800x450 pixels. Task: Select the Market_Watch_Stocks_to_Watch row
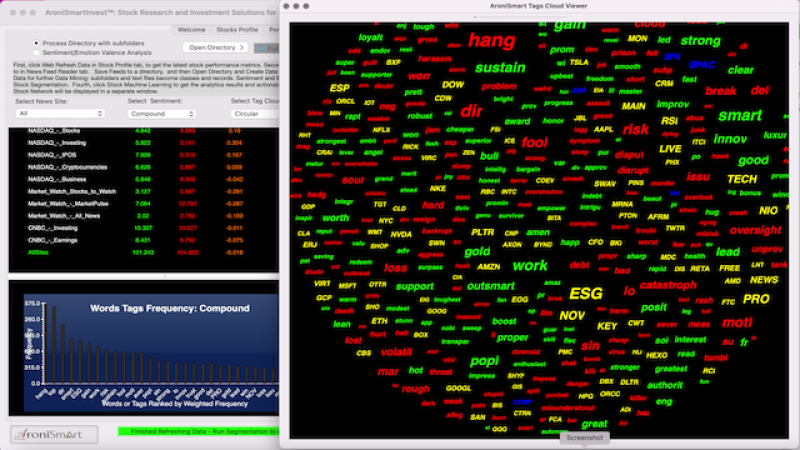144,192
